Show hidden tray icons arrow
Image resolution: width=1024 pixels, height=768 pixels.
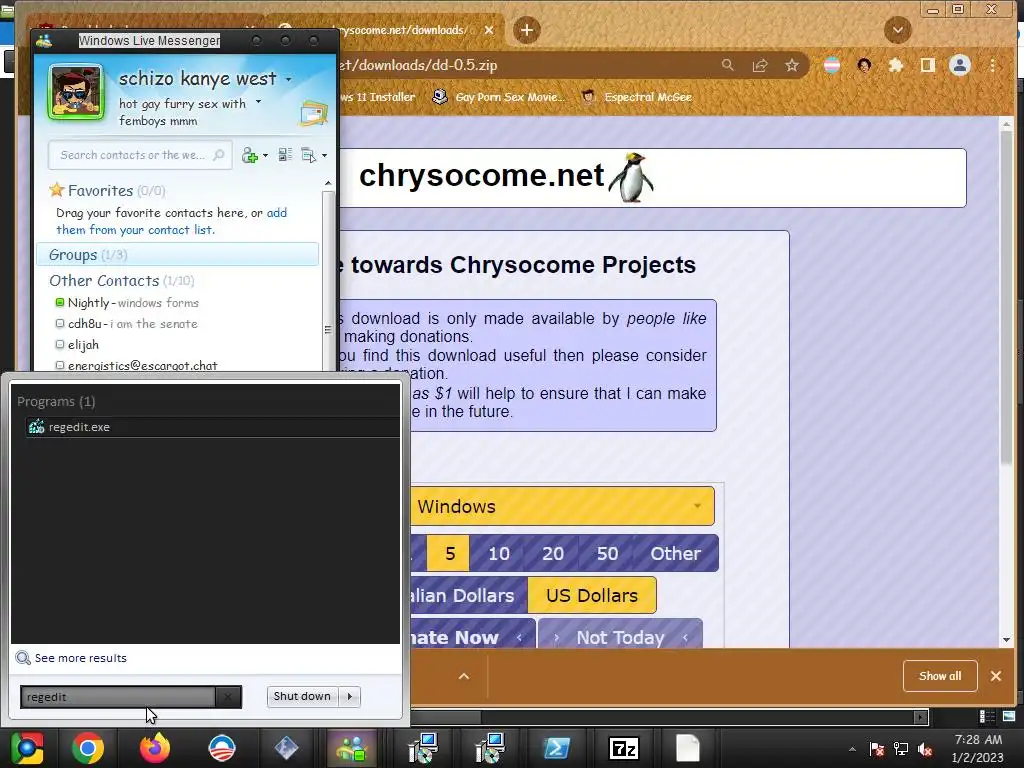click(852, 749)
